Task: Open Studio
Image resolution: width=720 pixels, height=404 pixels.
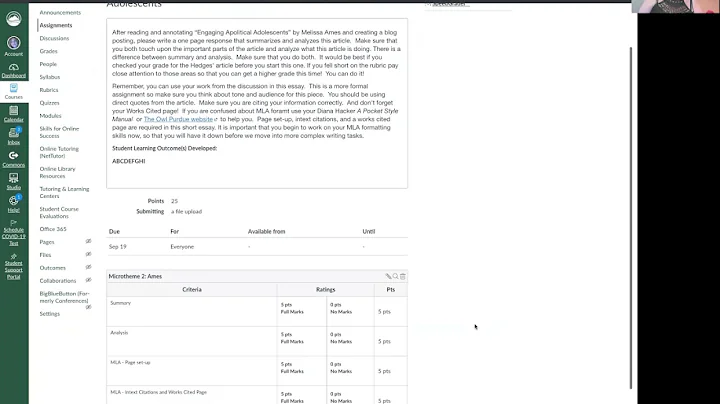Action: 14,181
